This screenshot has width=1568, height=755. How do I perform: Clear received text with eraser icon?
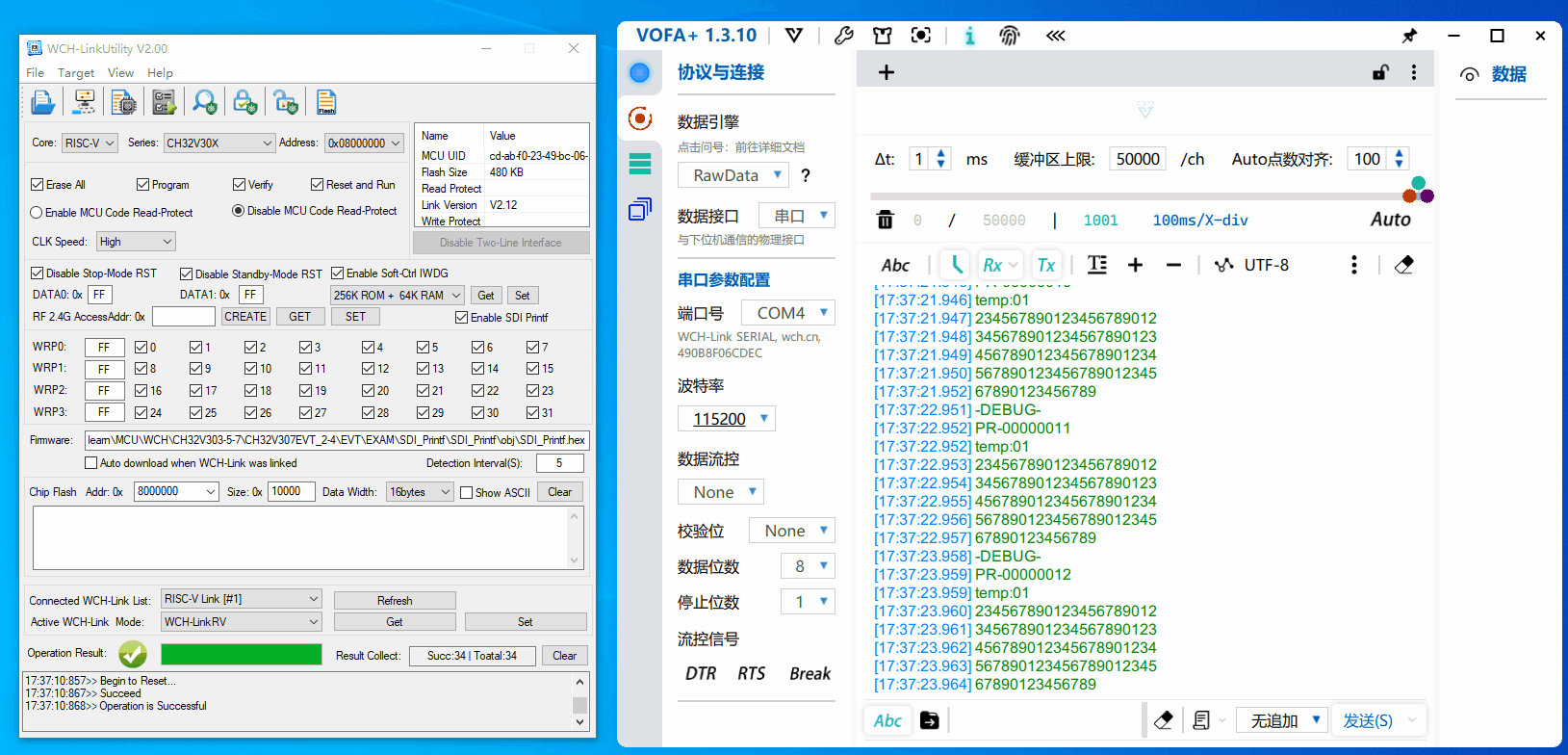click(x=1403, y=265)
